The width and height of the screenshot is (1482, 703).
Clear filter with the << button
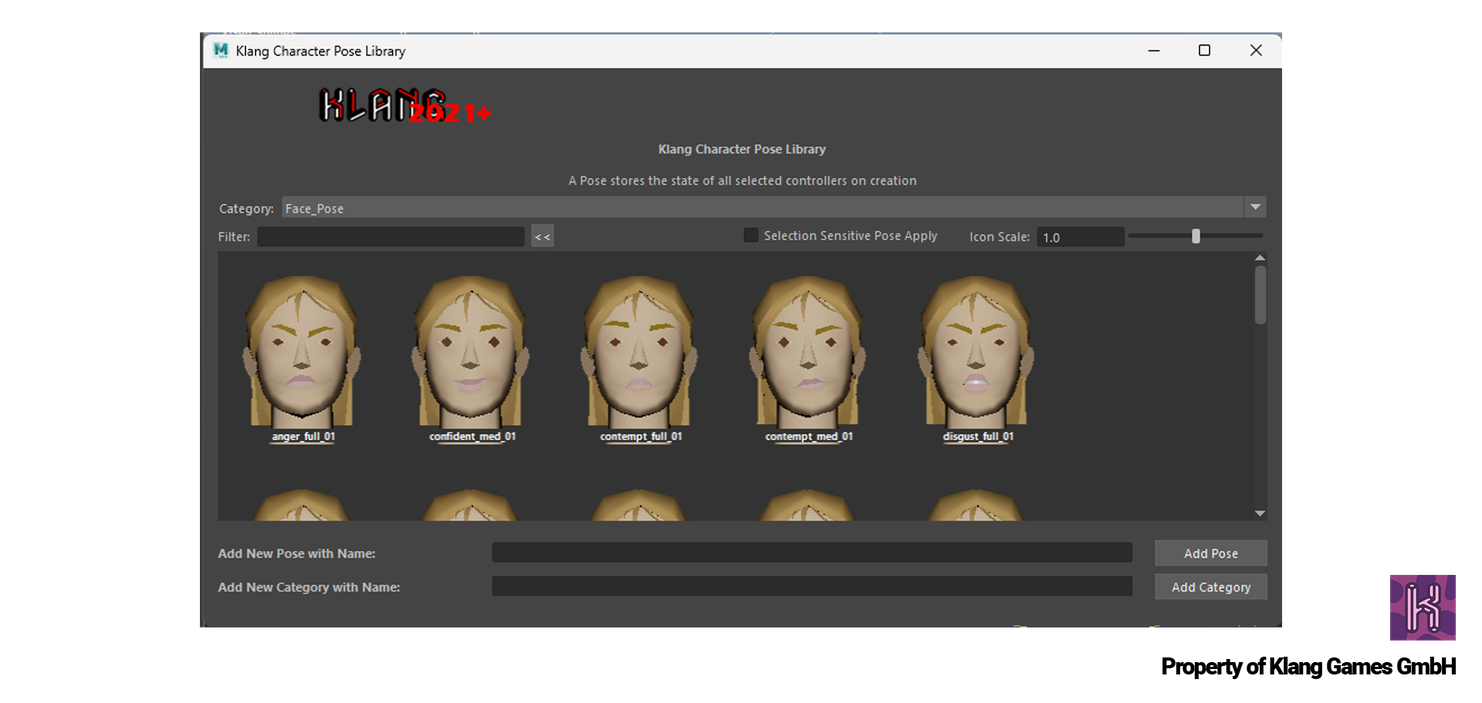542,237
